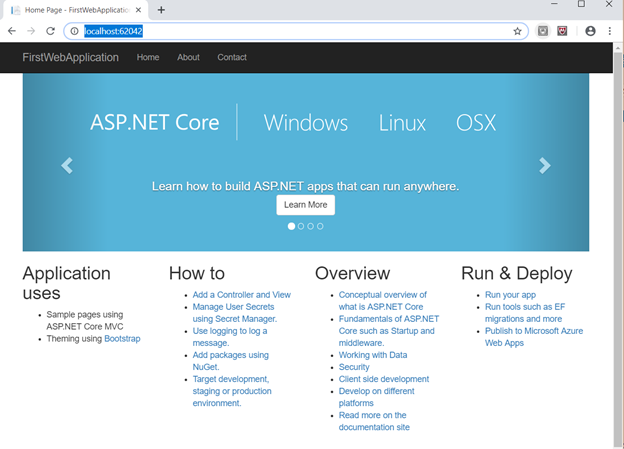Select the Home Page - FirstWebApplication tab
The width and height of the screenshot is (624, 449).
point(76,10)
